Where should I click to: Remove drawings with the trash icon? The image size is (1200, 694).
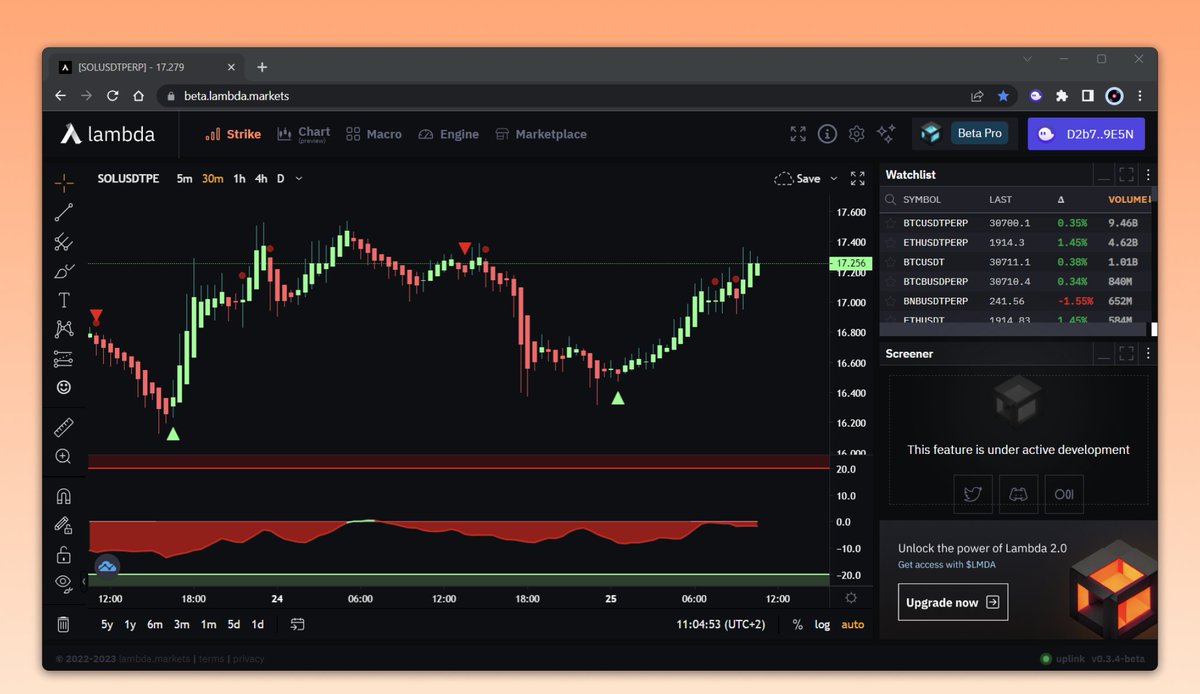click(x=64, y=624)
